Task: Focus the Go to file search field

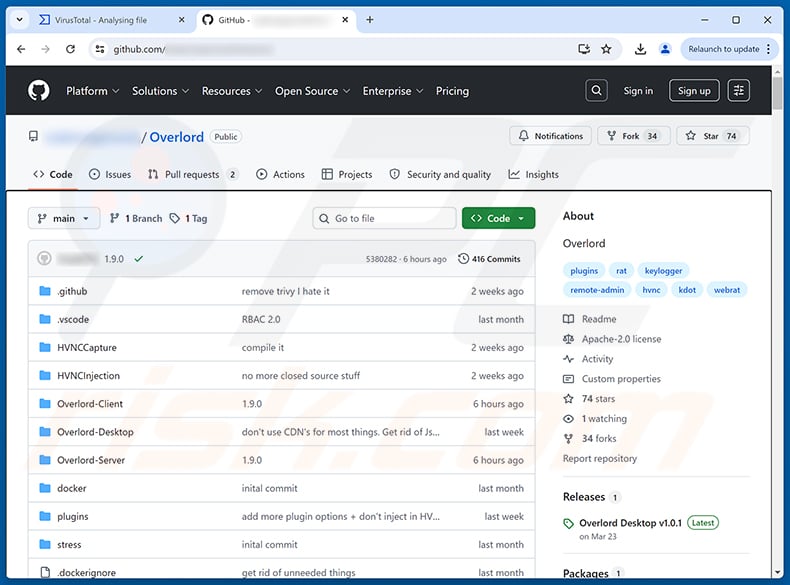Action: click(x=384, y=218)
